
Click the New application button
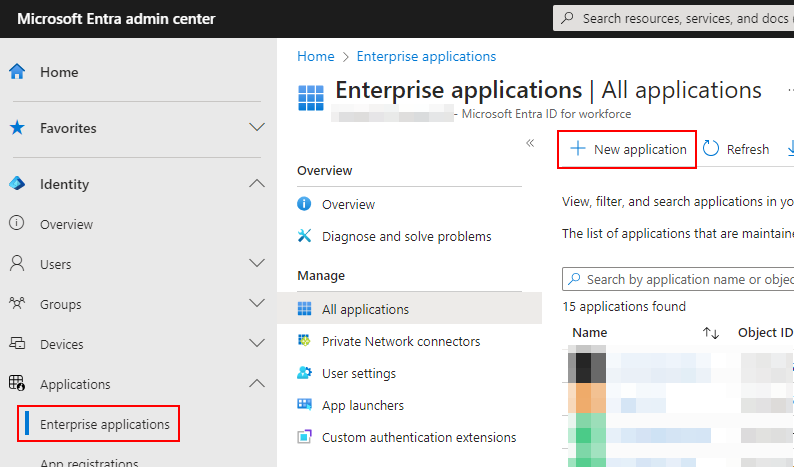pyautogui.click(x=627, y=149)
